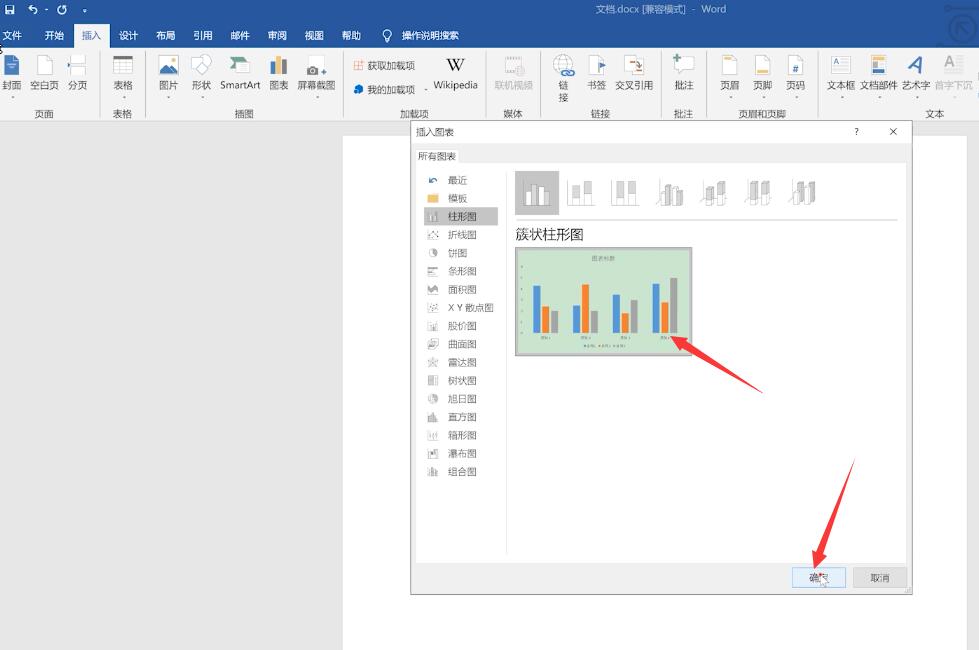Open 获取加载项 add-ins store
The width and height of the screenshot is (979, 650).
[x=384, y=66]
